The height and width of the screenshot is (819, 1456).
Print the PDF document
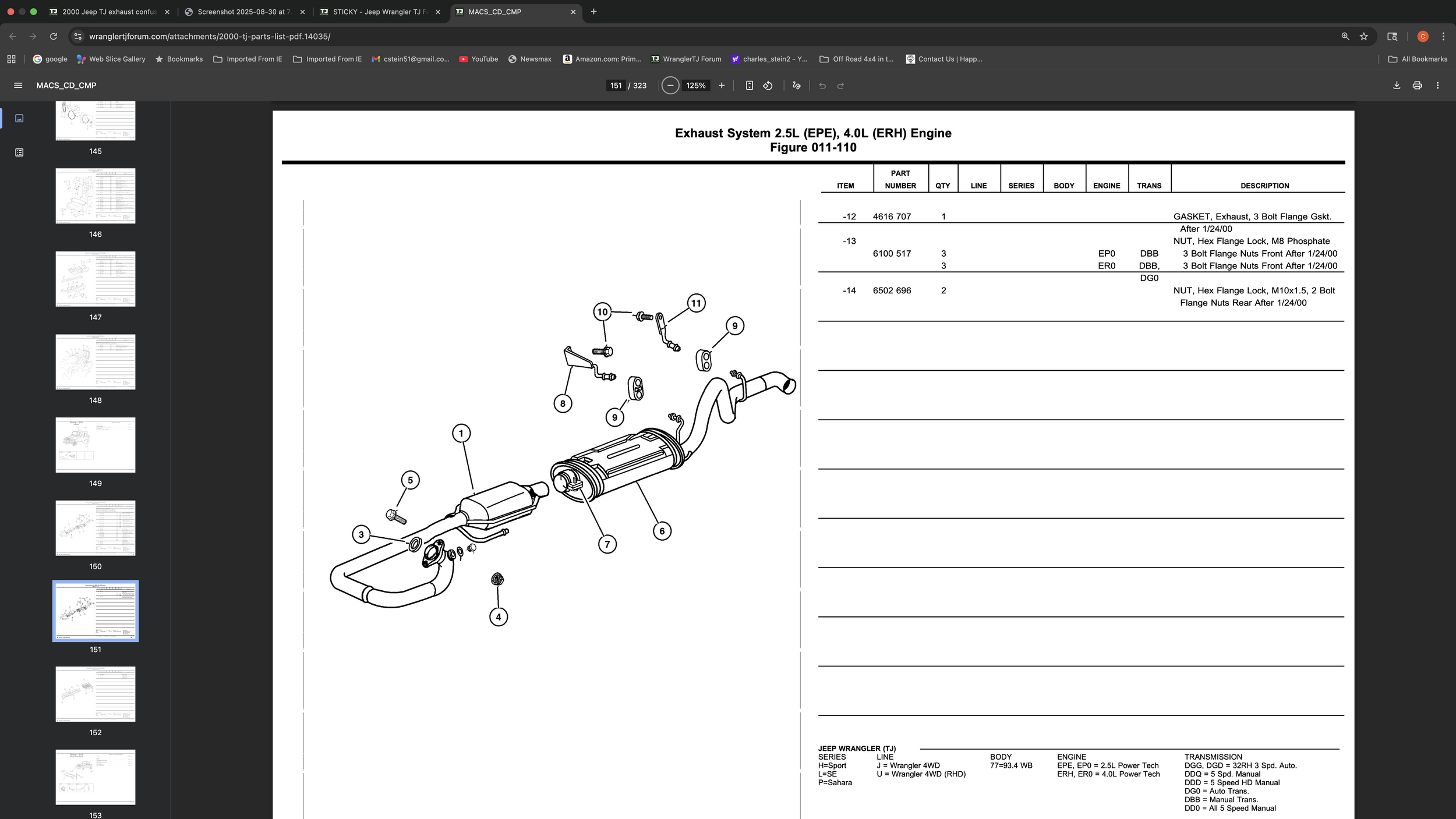(x=1417, y=86)
